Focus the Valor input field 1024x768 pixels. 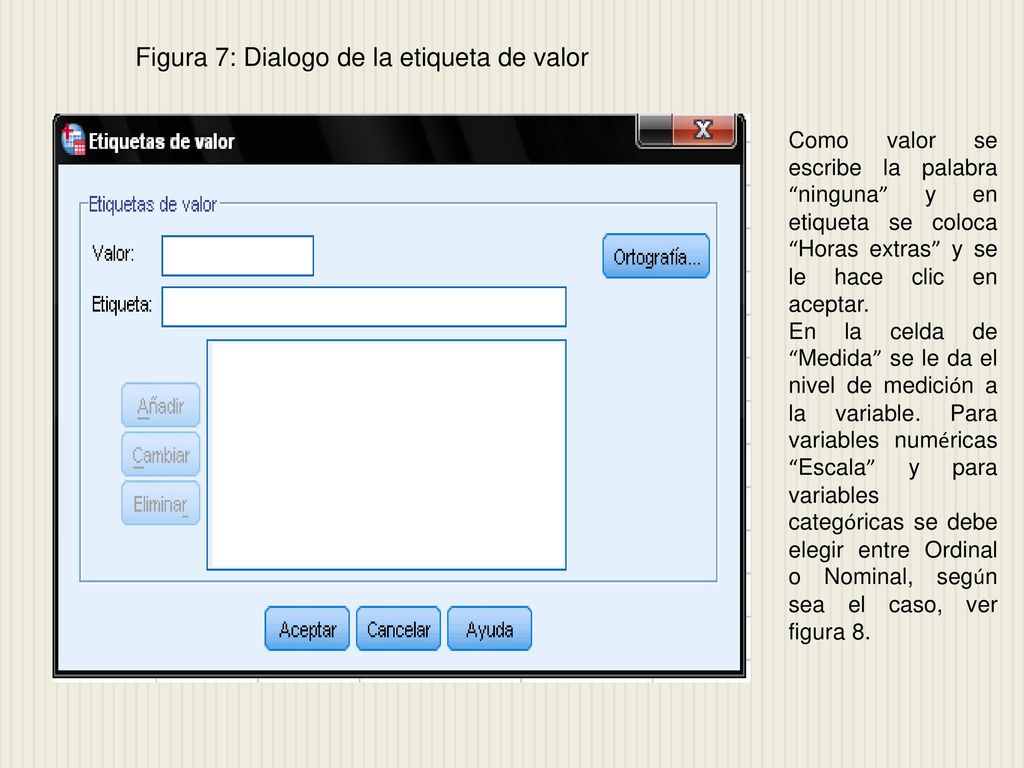[x=238, y=255]
